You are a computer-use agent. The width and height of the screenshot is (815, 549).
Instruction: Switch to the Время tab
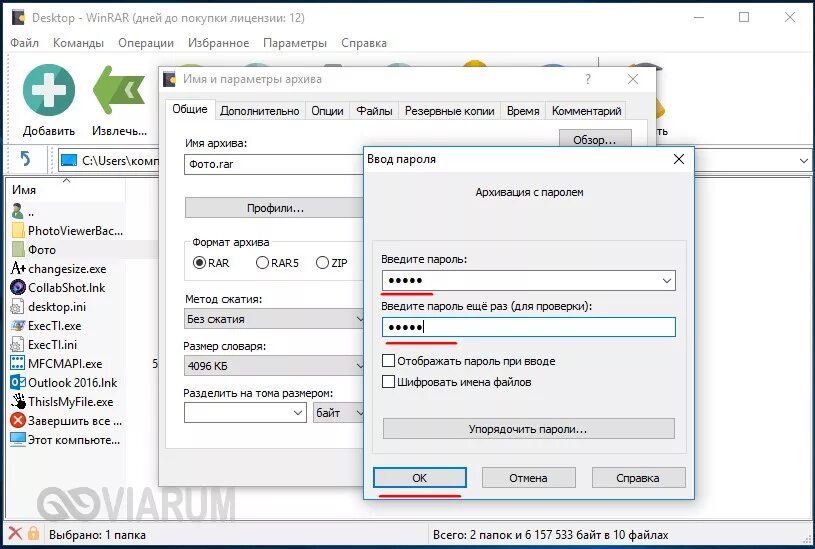[x=523, y=111]
